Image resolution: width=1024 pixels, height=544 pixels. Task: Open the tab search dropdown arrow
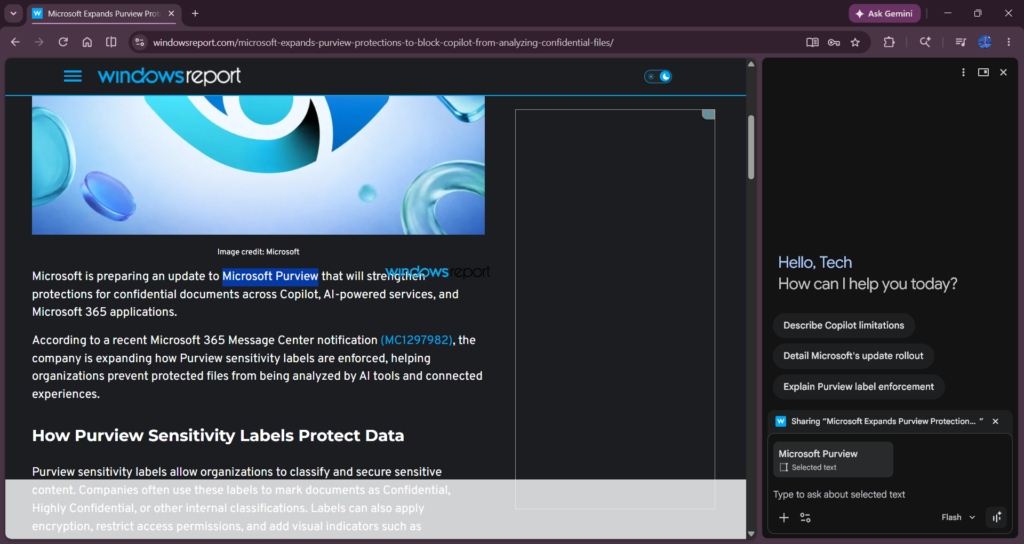(x=13, y=13)
